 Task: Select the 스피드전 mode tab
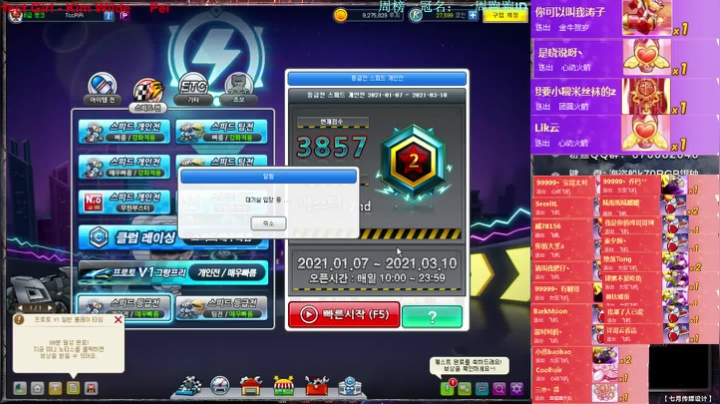click(148, 95)
